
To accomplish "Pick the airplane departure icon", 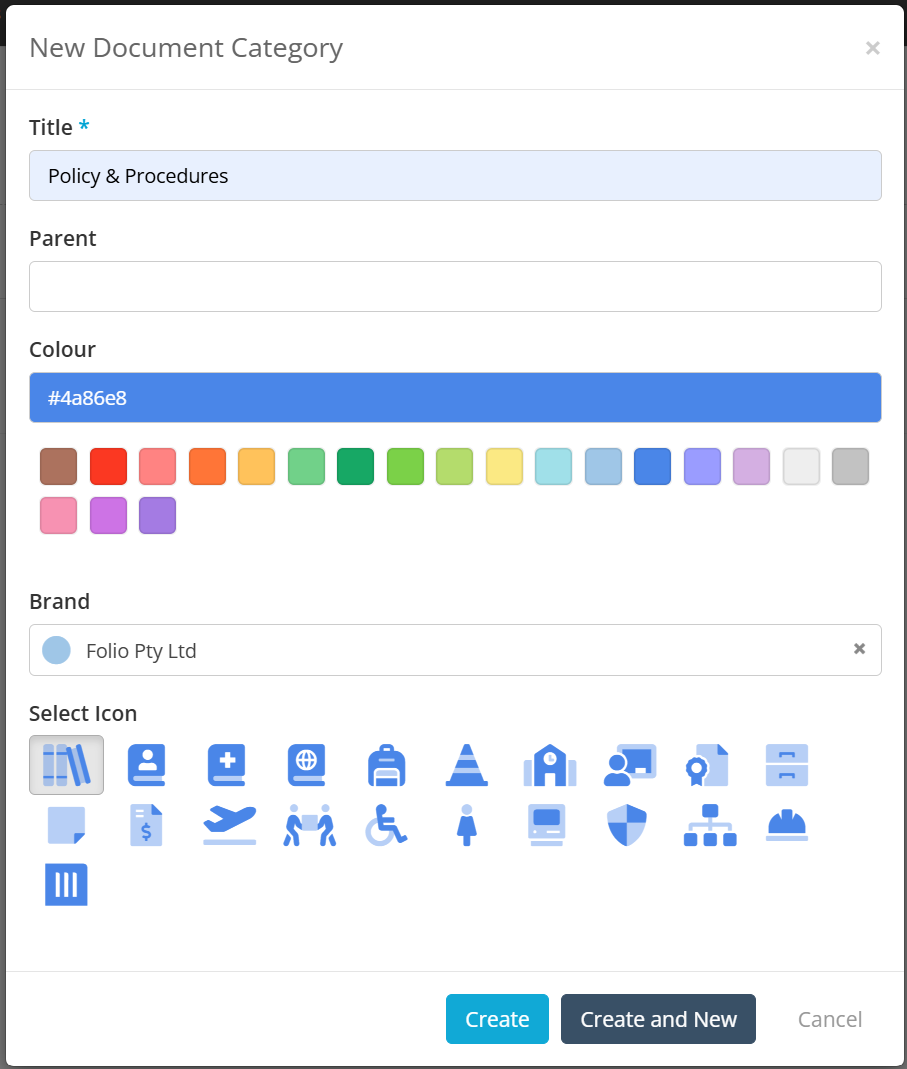I will click(230, 825).
